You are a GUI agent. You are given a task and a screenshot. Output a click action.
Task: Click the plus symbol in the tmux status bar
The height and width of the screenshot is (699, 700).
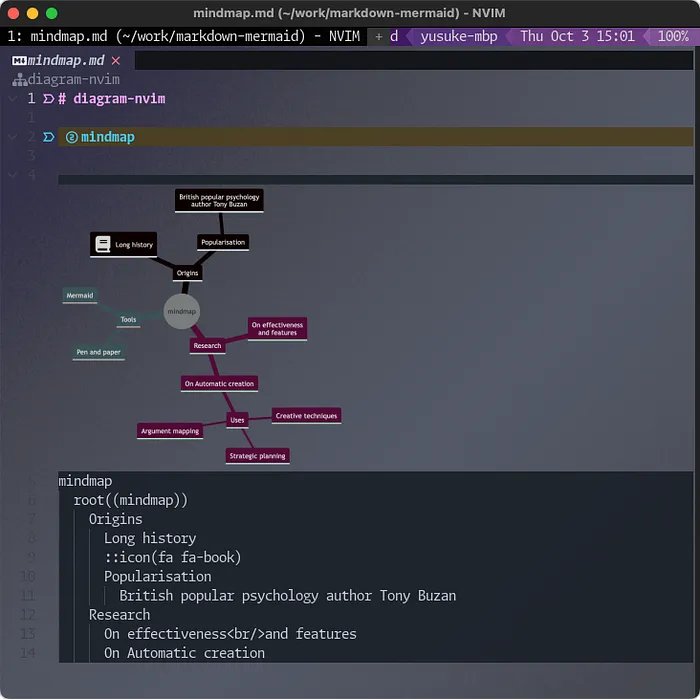tap(379, 37)
